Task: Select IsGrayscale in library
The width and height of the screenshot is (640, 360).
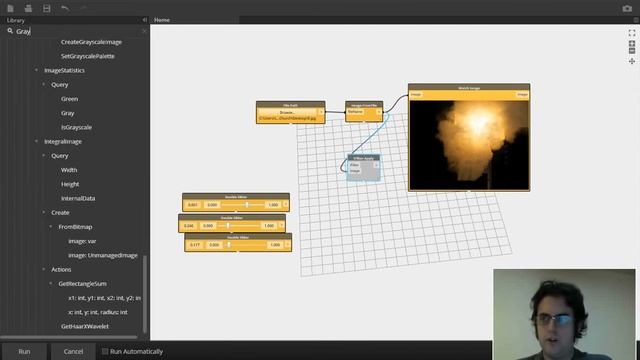Action: point(76,127)
